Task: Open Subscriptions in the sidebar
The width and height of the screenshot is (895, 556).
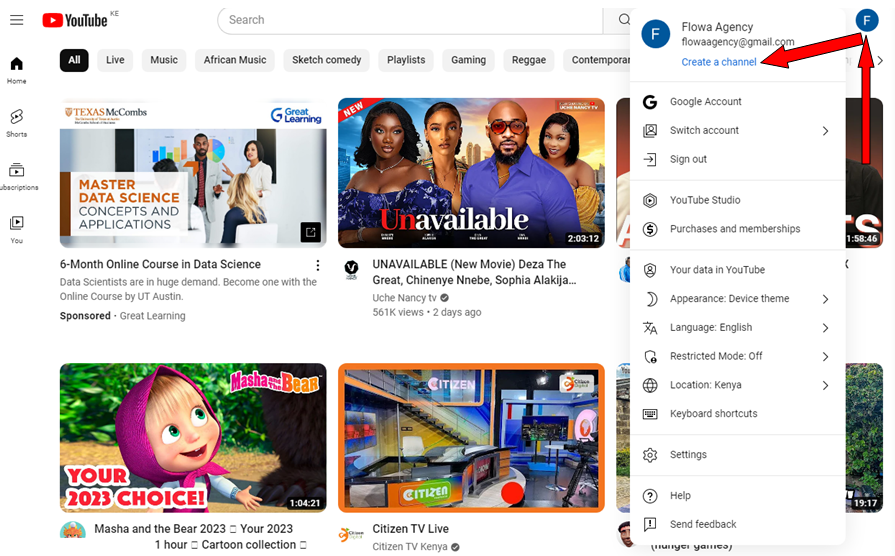Action: [16, 176]
